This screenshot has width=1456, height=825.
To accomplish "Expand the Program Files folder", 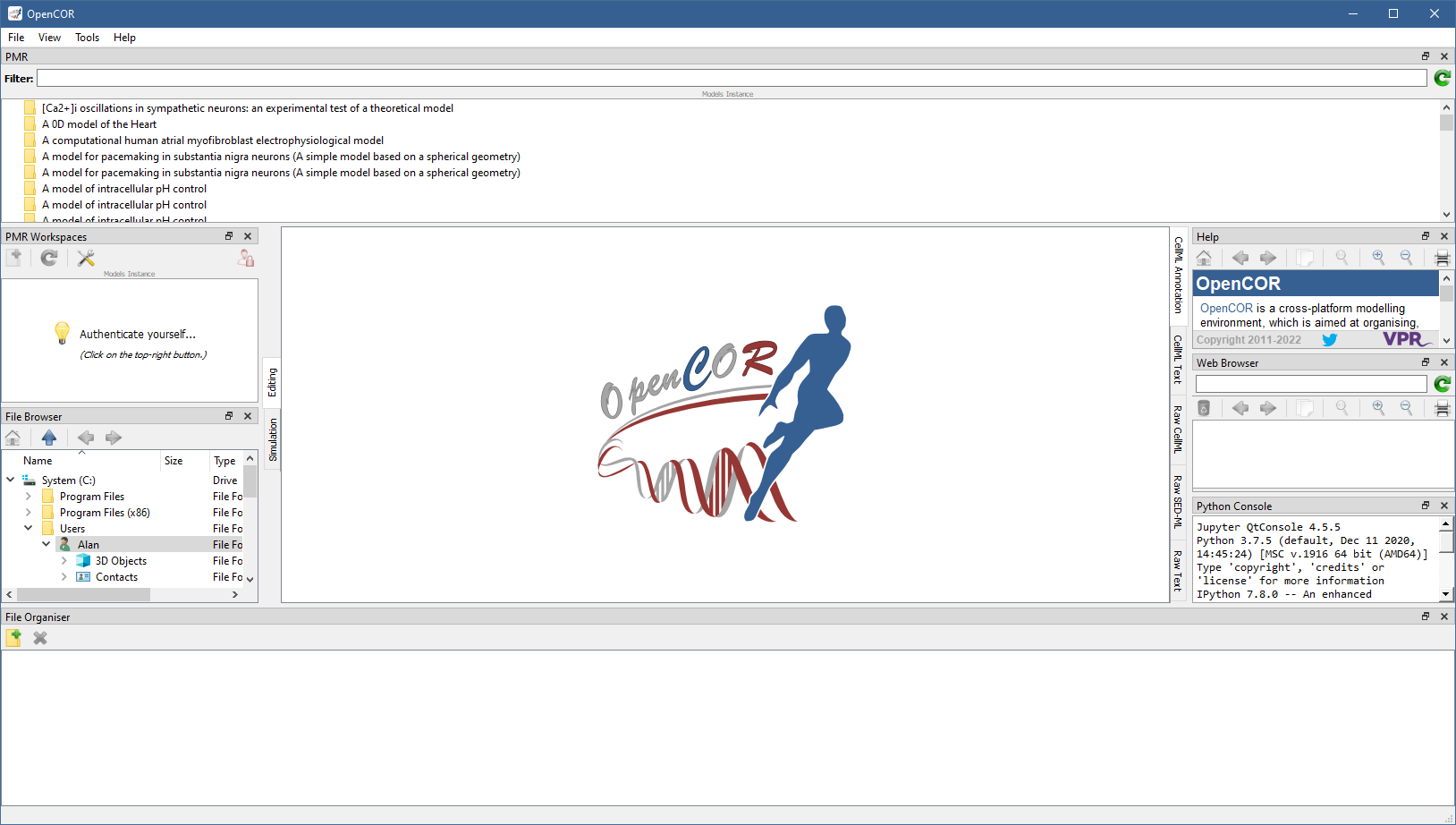I will coord(29,497).
